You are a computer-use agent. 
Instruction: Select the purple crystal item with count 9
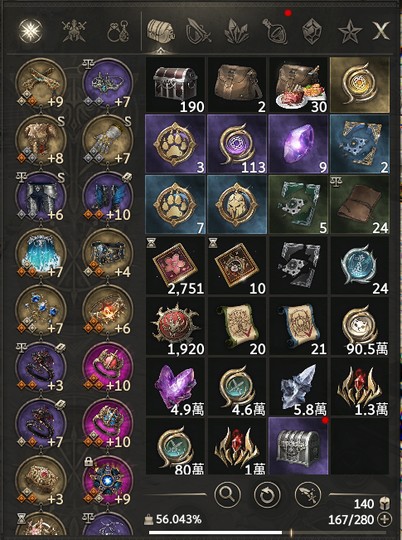tap(299, 144)
